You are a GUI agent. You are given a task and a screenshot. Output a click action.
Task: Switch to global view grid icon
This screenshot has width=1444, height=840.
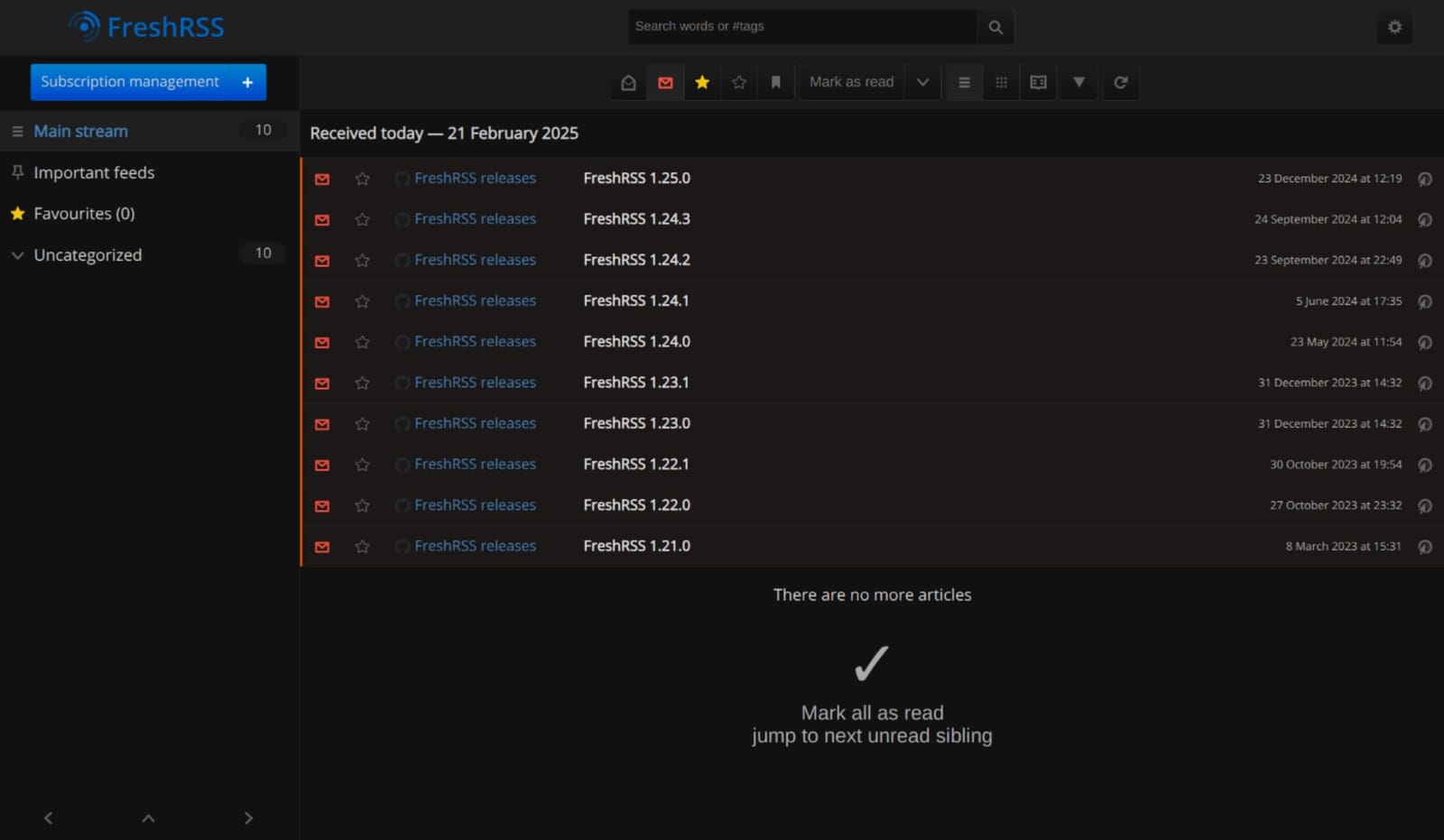click(x=1001, y=82)
